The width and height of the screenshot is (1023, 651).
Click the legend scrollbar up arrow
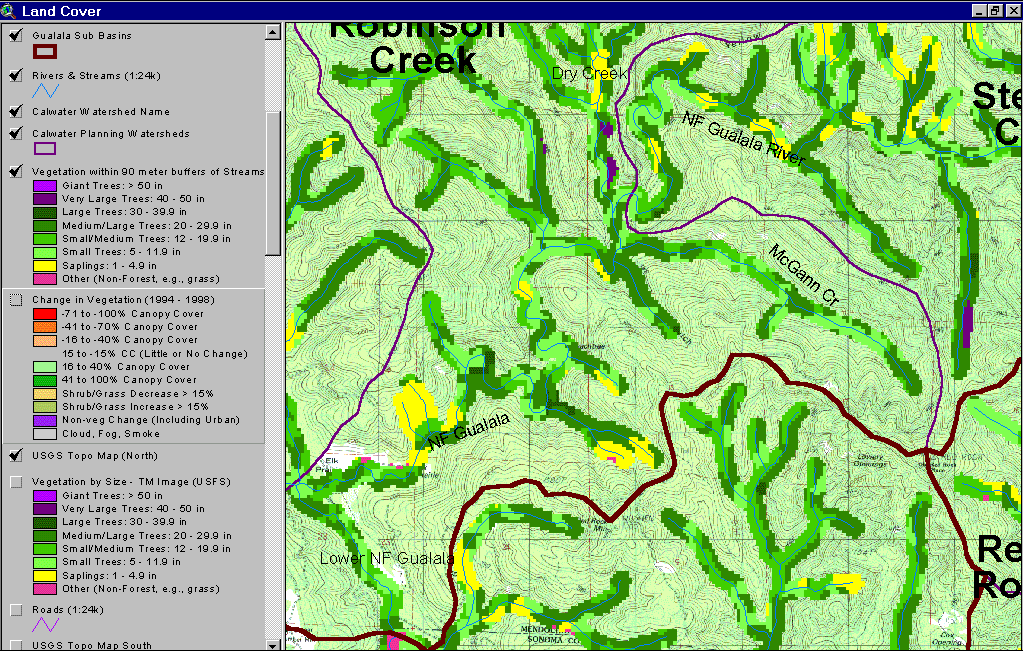click(273, 32)
